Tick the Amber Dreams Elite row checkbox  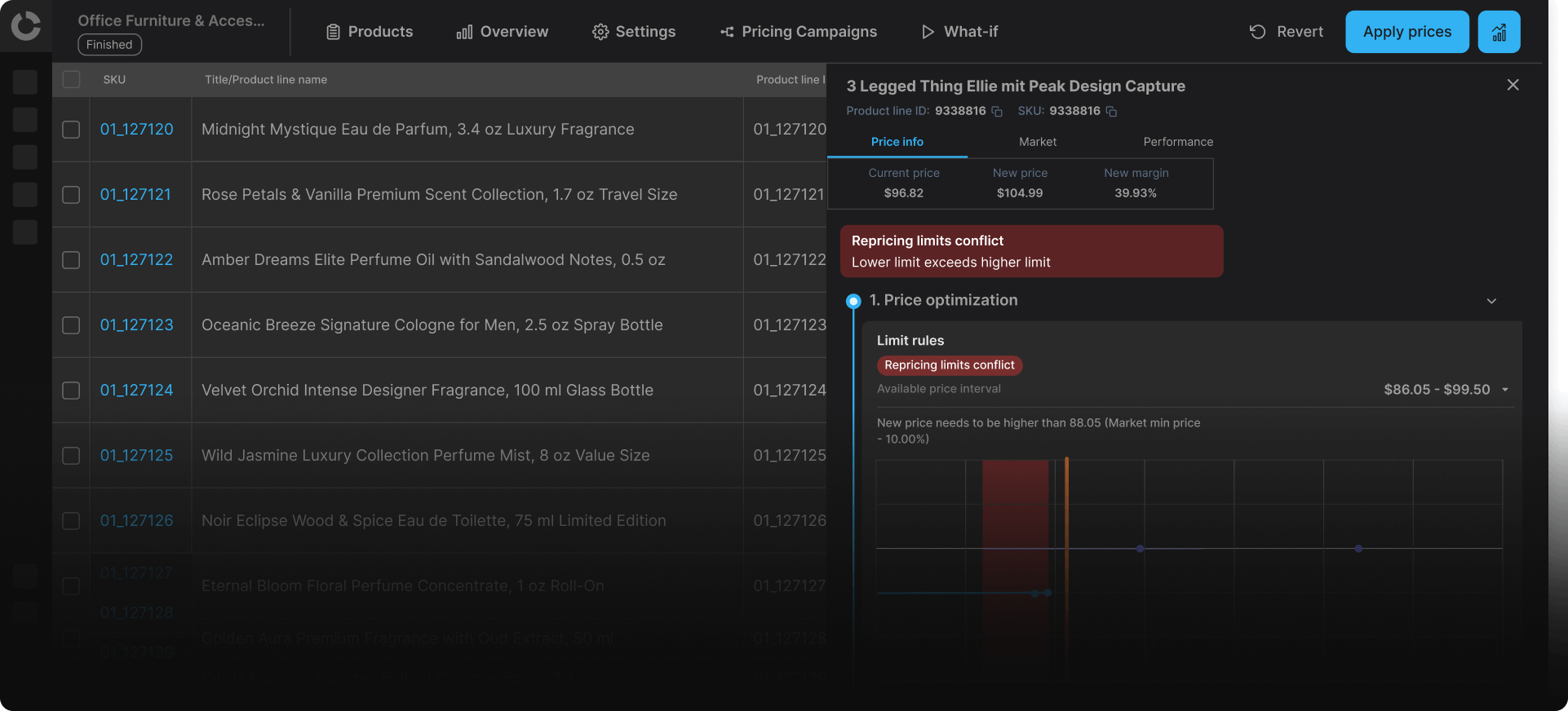[x=71, y=260]
